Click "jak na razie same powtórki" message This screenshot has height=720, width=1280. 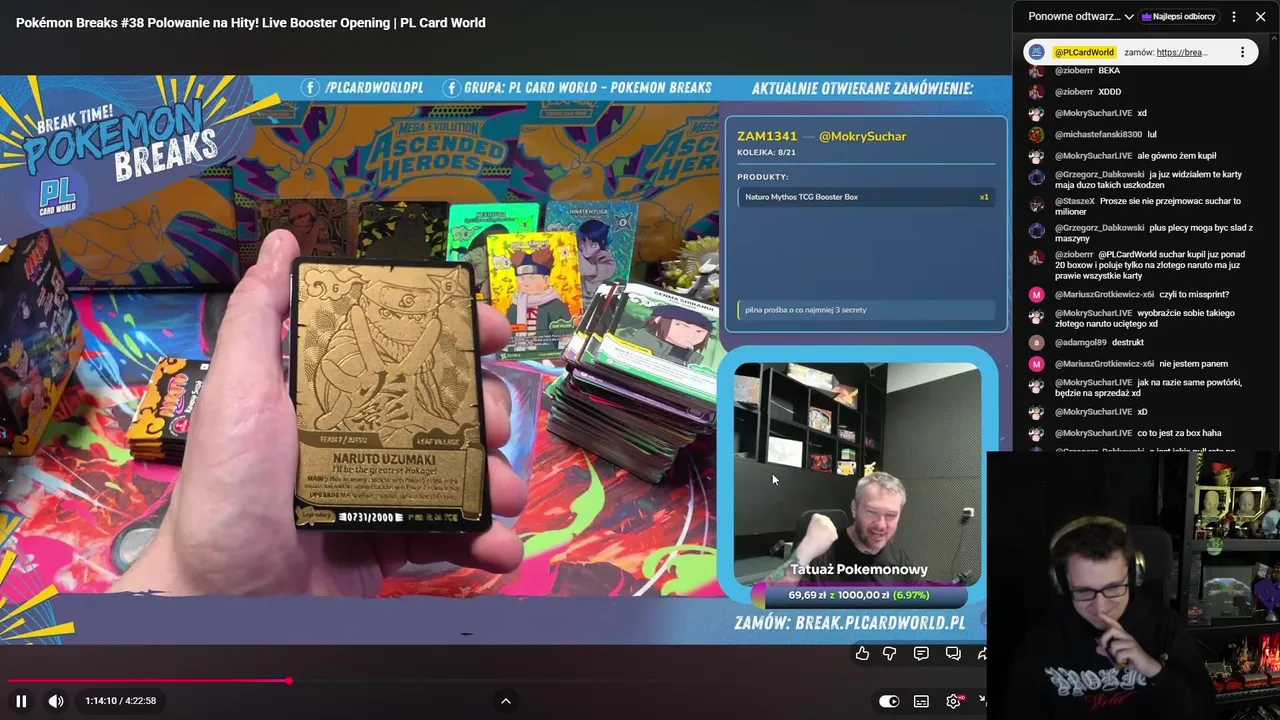point(1148,388)
